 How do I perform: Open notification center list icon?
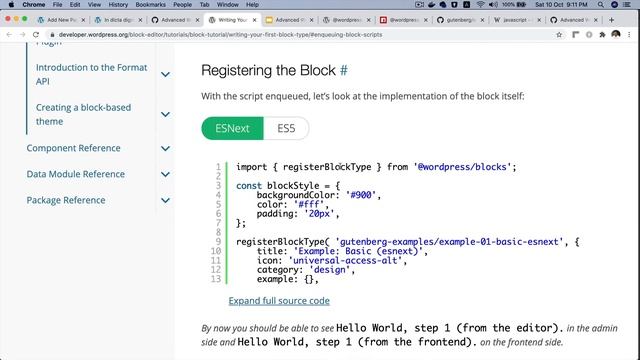click(x=627, y=4)
